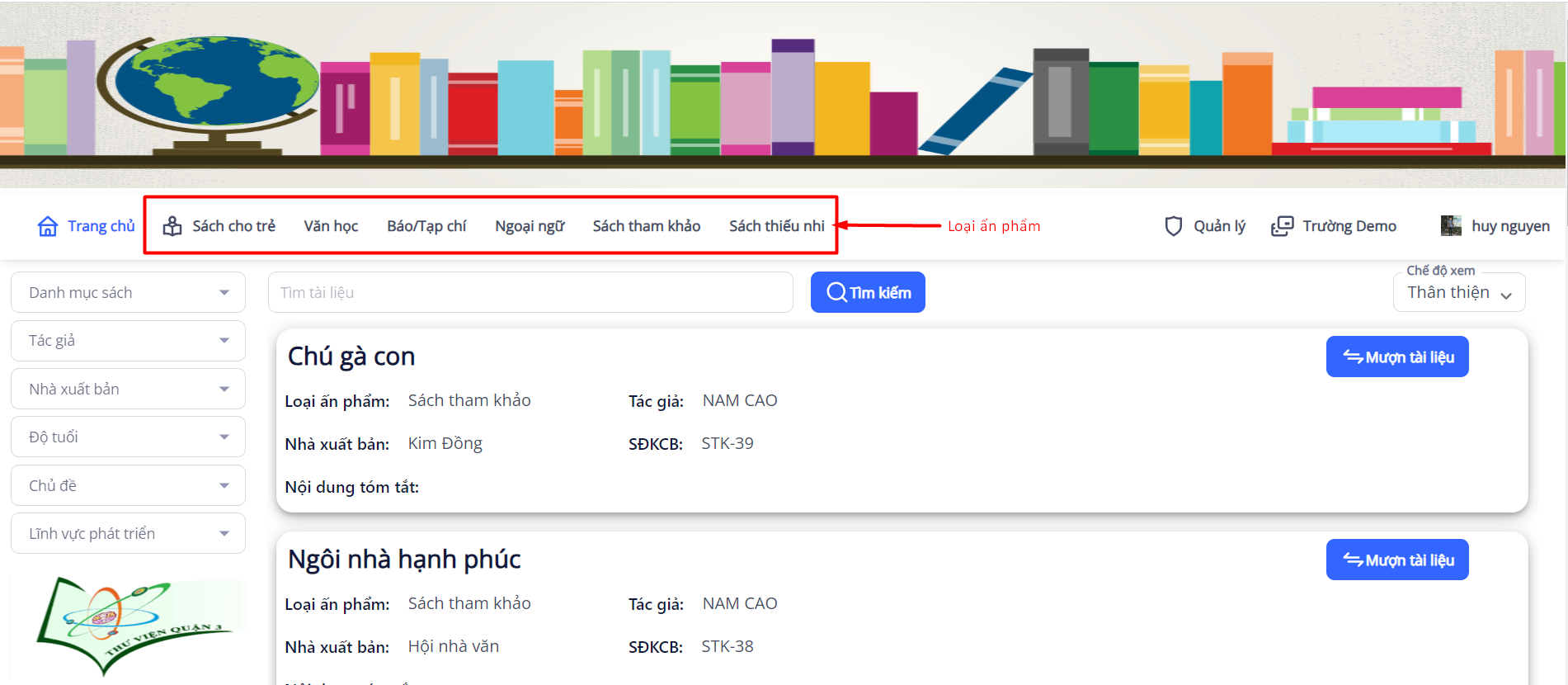Click the Trường Demo switch icon

click(x=1282, y=226)
